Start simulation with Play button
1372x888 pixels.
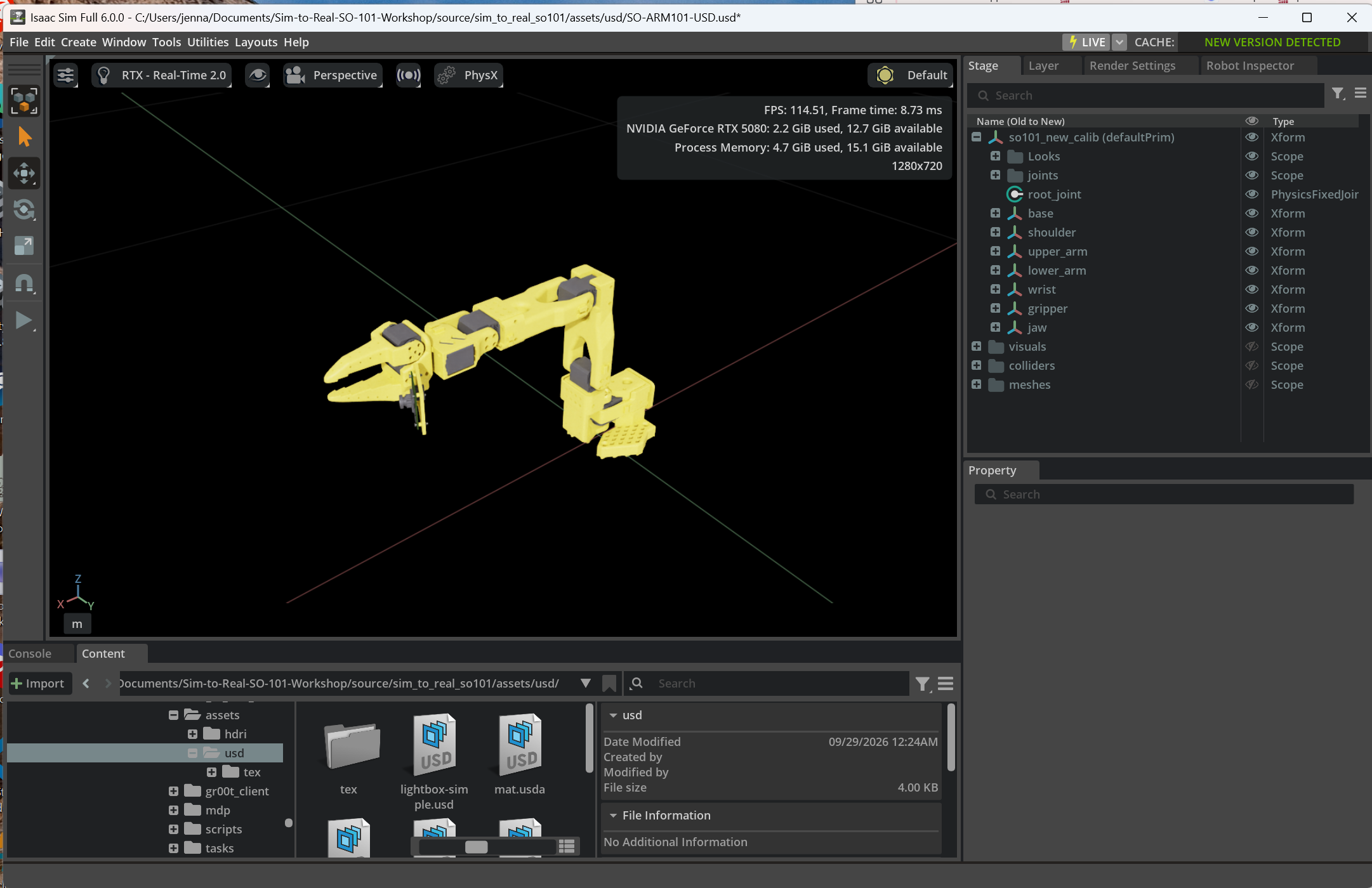pos(24,320)
